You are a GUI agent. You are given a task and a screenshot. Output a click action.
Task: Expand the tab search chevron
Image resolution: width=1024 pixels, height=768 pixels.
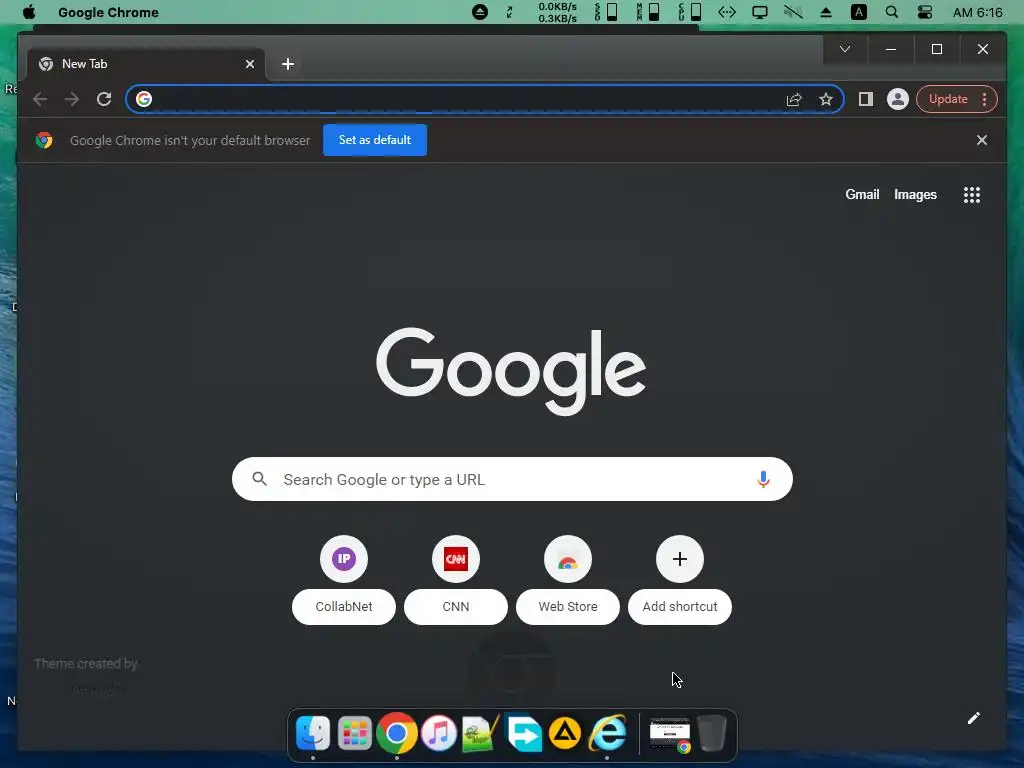(844, 49)
